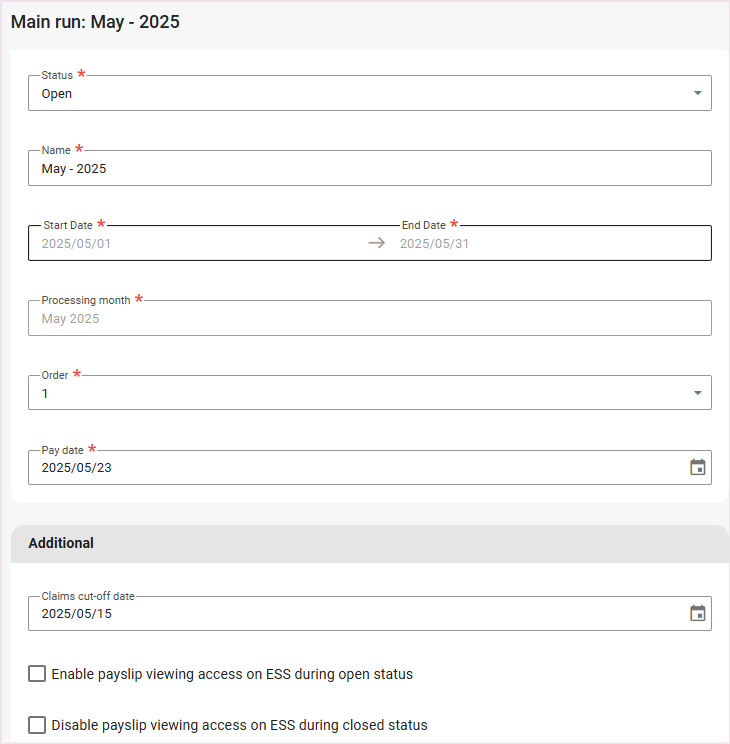The width and height of the screenshot is (730, 744).
Task: Click the Order field value '1'
Action: [x=45, y=394]
